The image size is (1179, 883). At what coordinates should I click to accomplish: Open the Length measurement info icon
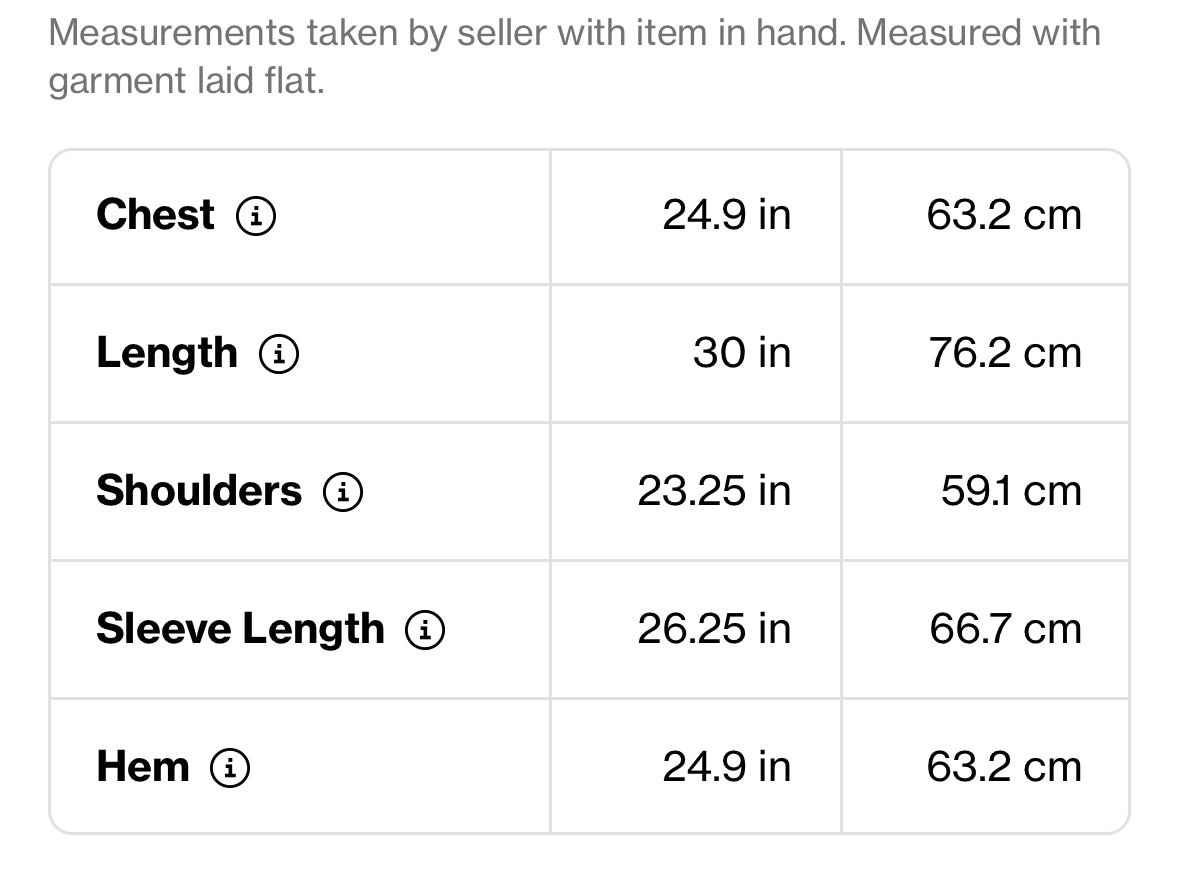click(279, 354)
